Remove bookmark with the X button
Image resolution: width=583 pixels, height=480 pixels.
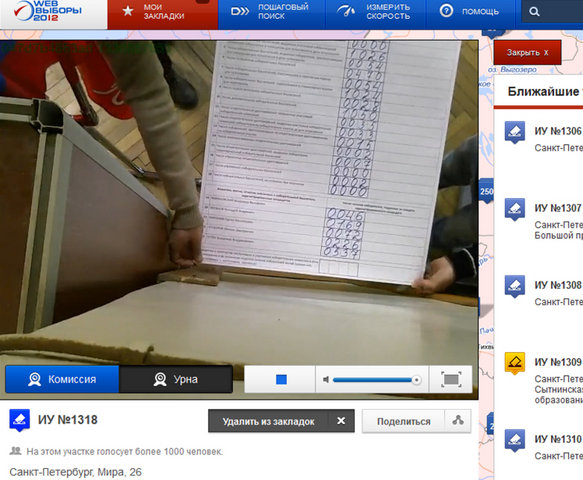341,421
